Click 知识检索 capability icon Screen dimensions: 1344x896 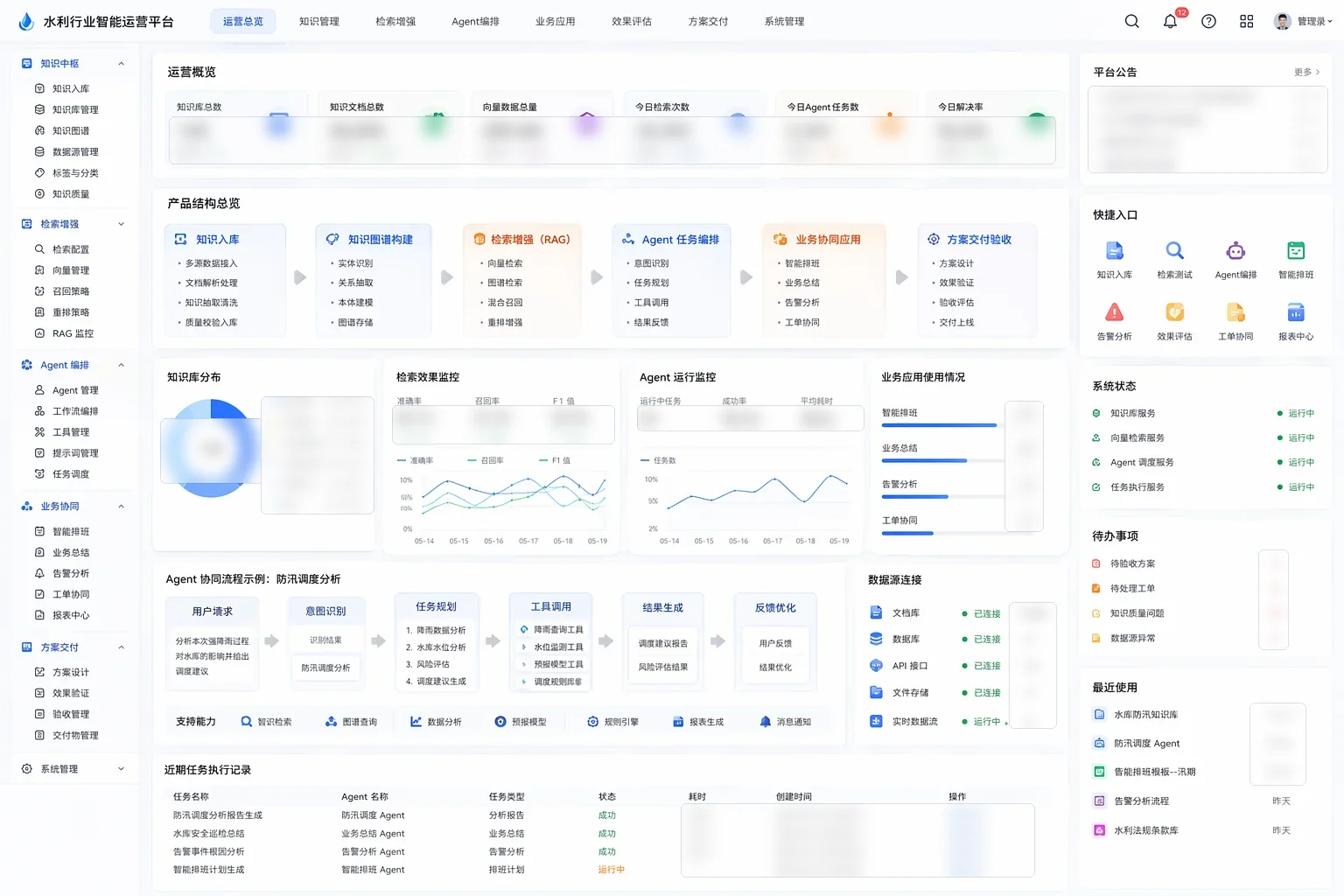(x=247, y=722)
